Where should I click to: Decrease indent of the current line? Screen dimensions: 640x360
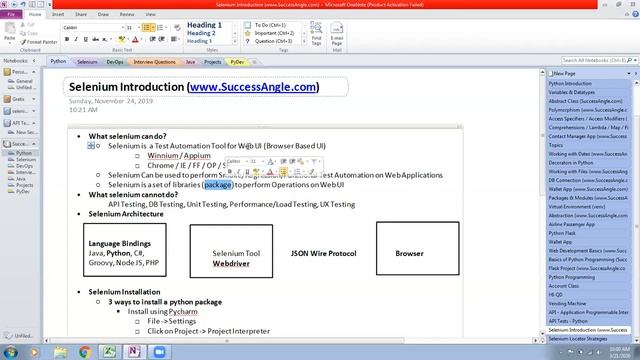[153, 39]
